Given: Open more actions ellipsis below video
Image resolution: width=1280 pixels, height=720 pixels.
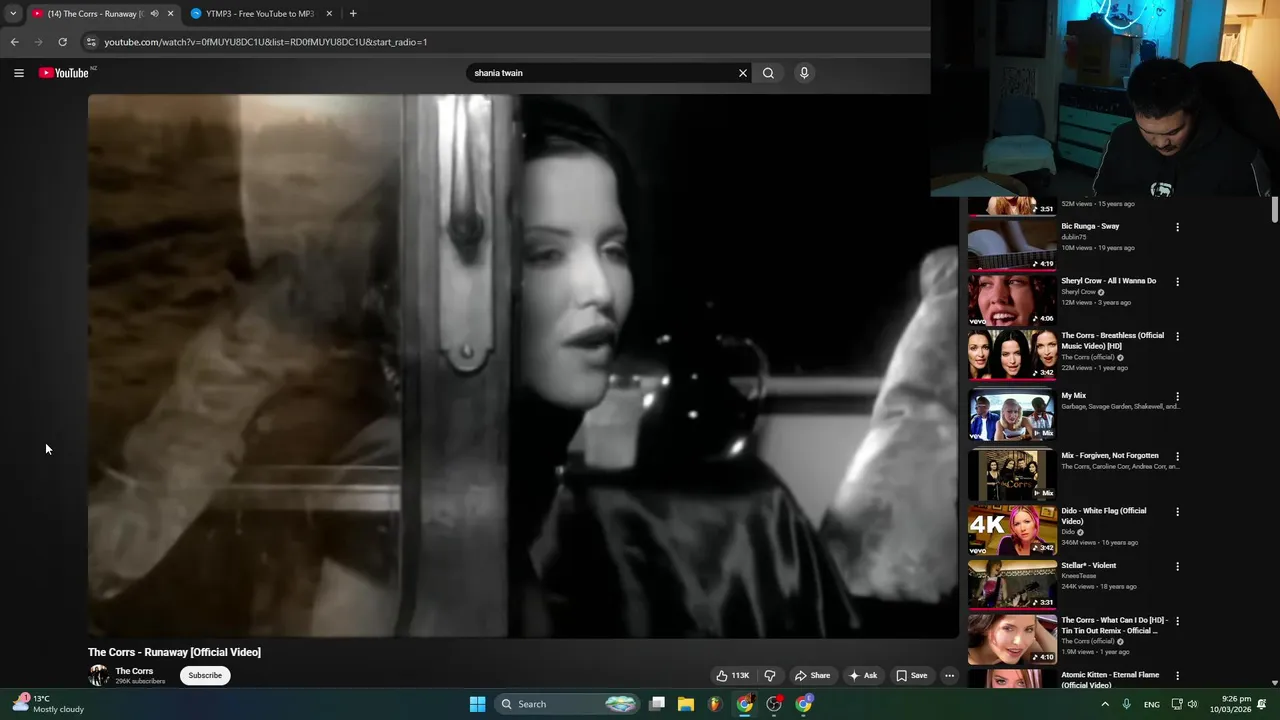Looking at the screenshot, I should pyautogui.click(x=950, y=676).
